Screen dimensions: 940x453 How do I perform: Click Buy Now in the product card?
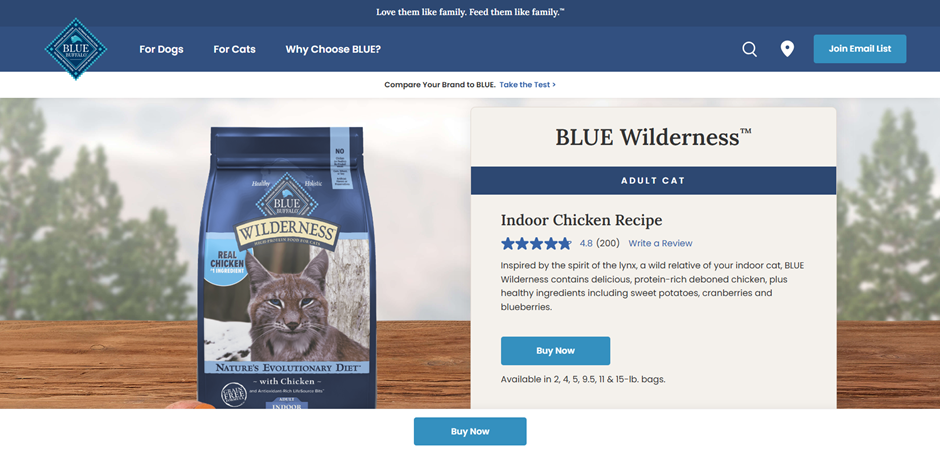pos(555,351)
